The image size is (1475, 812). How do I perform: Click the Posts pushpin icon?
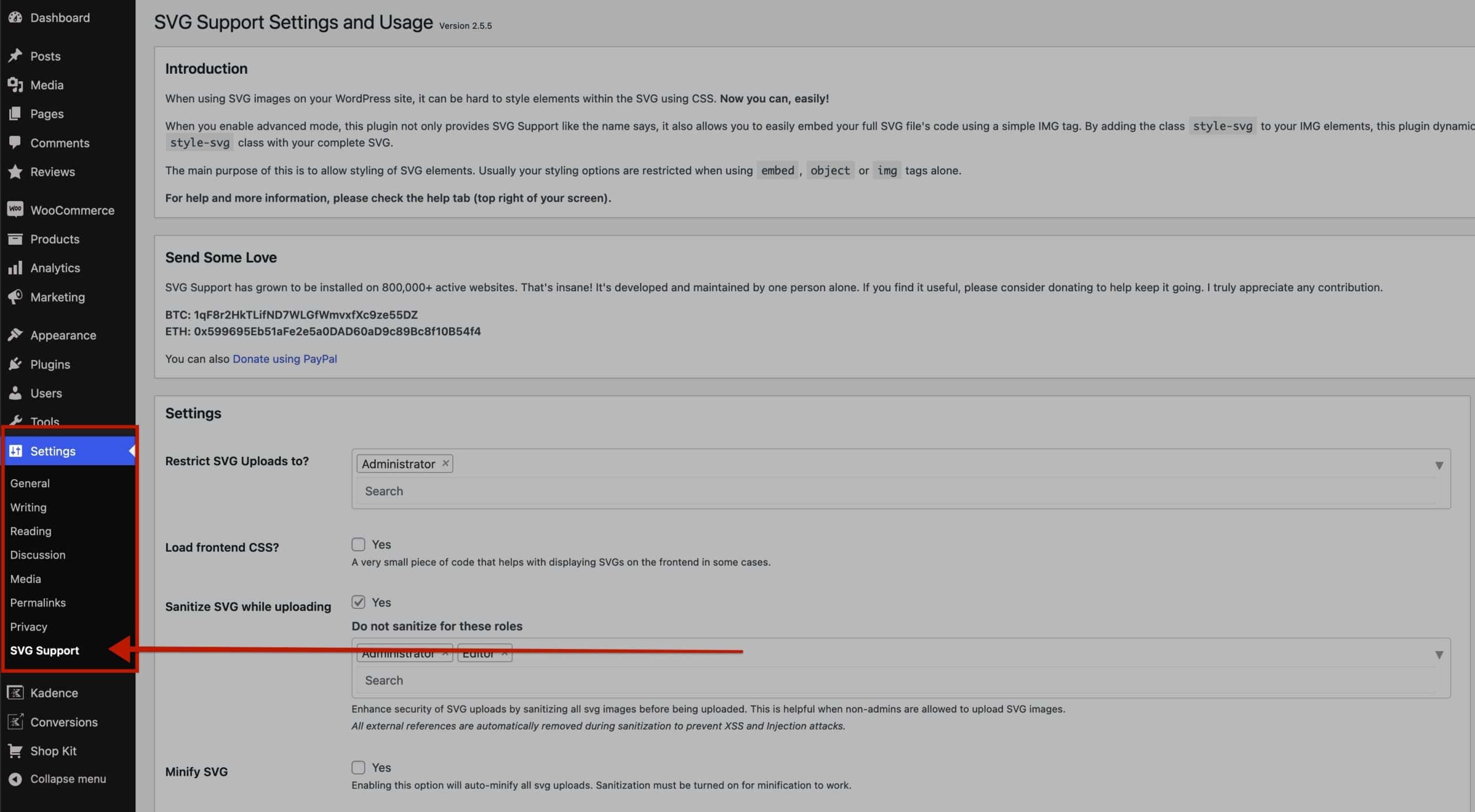(16, 56)
